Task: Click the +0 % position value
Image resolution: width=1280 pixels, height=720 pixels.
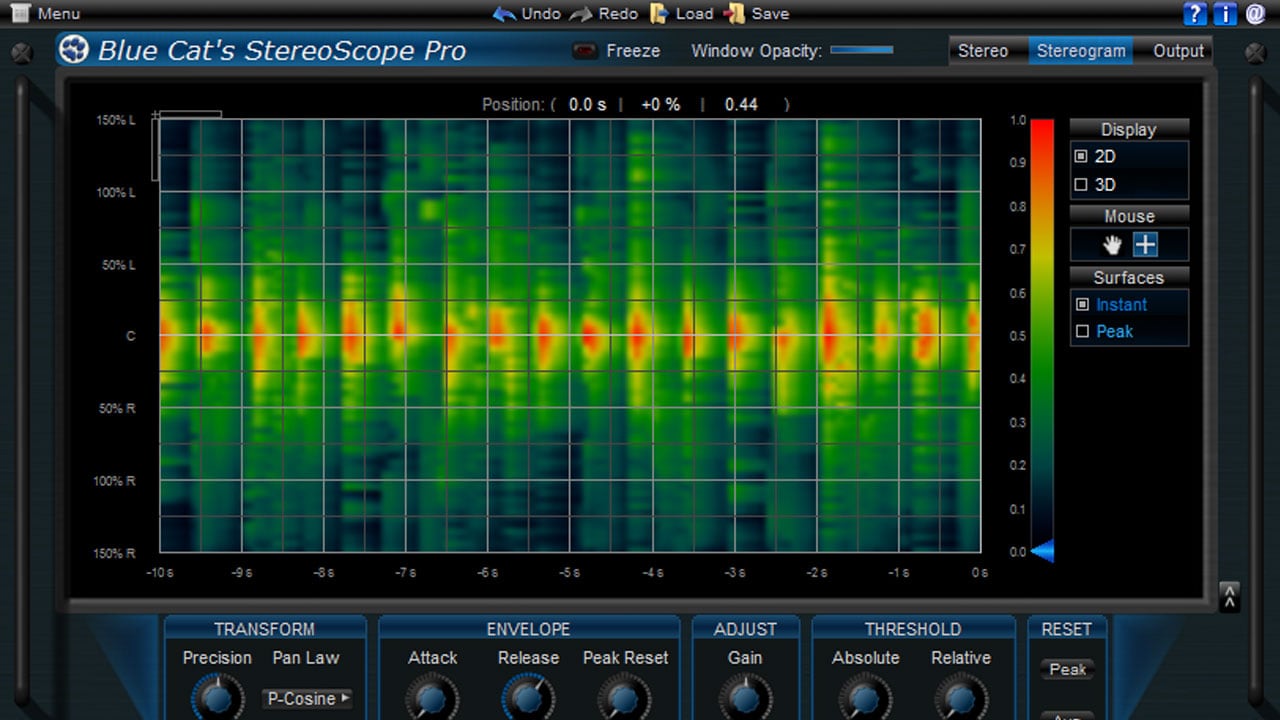Action: [661, 104]
